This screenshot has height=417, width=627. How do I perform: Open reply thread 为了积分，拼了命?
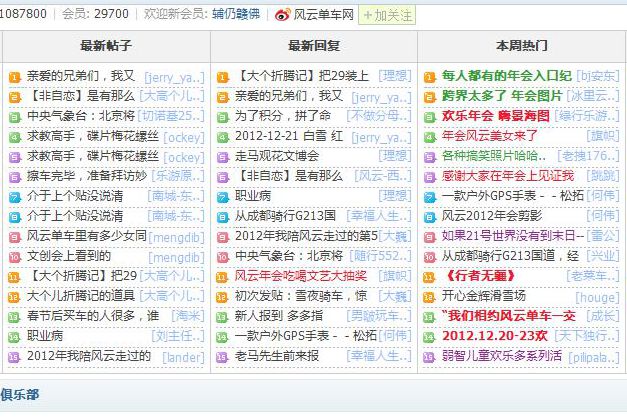(283, 116)
